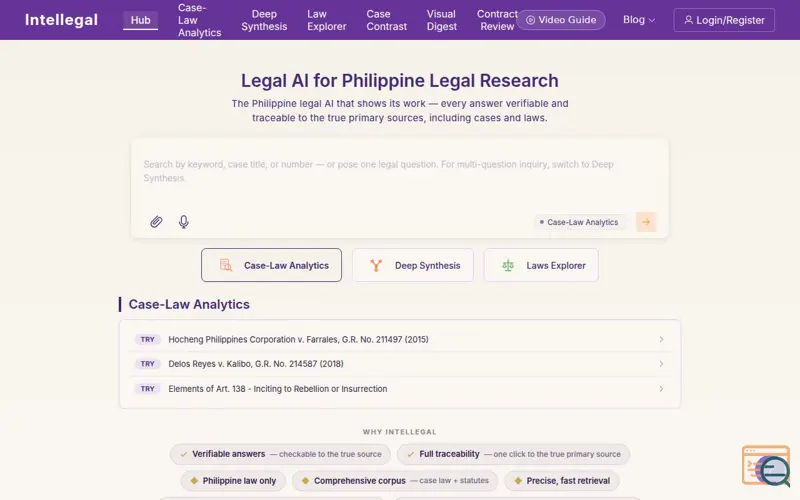Viewport: 800px width, 500px height.
Task: Click chevron on Art. 138 Inciting to Rebellion row
Action: tap(661, 389)
